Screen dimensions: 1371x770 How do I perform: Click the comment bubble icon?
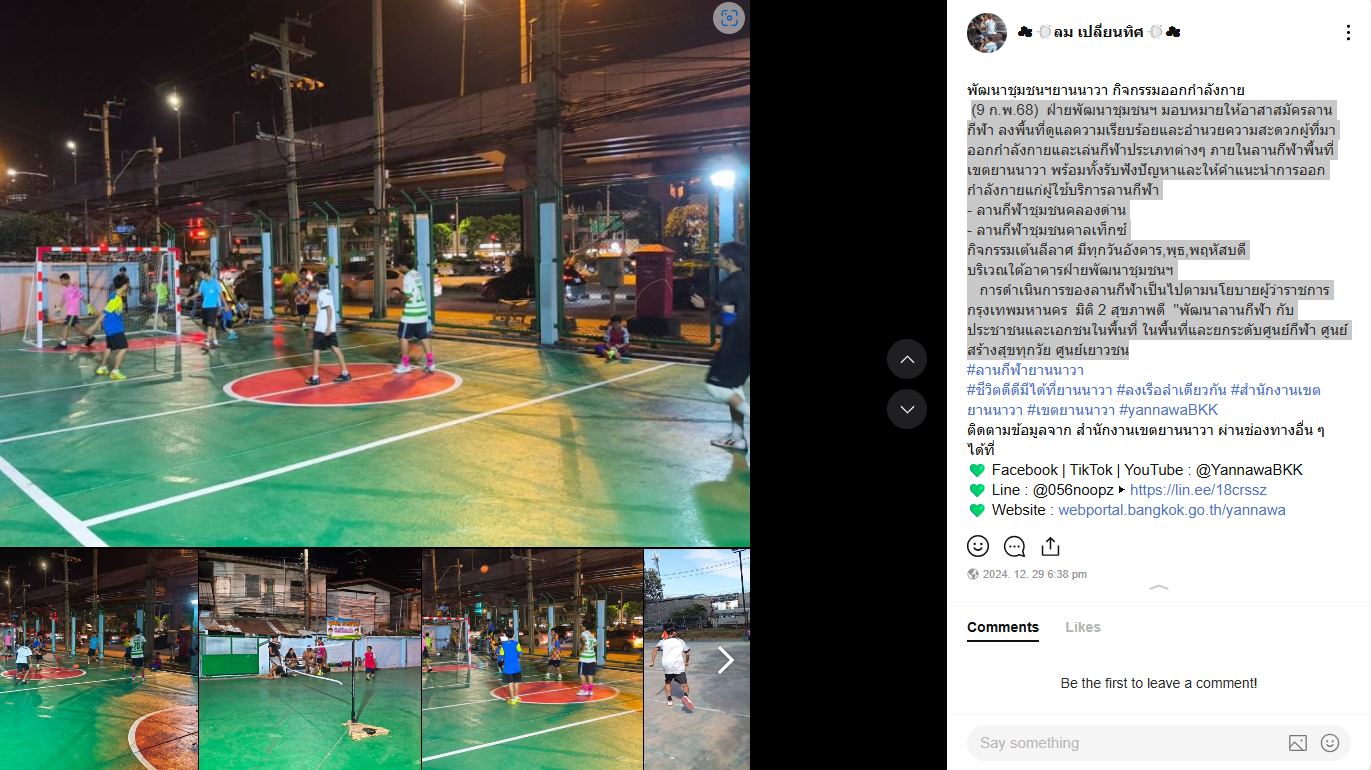(1014, 546)
